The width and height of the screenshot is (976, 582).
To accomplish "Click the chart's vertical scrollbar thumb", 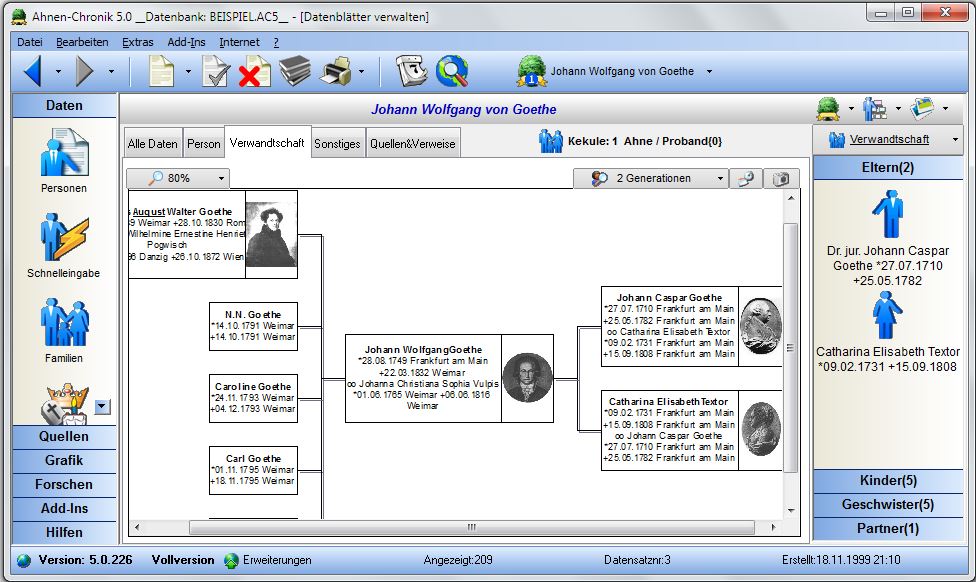I will (791, 347).
